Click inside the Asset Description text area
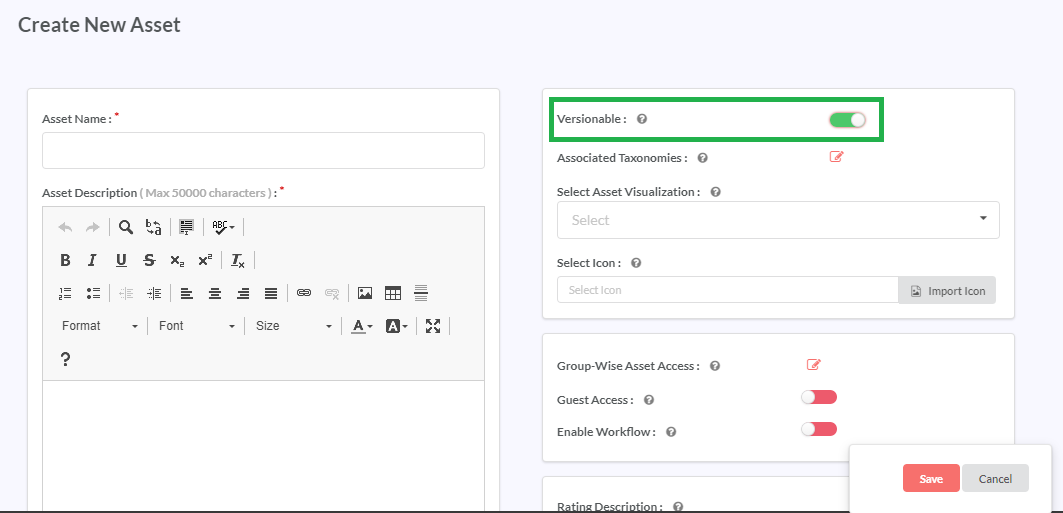 point(263,446)
